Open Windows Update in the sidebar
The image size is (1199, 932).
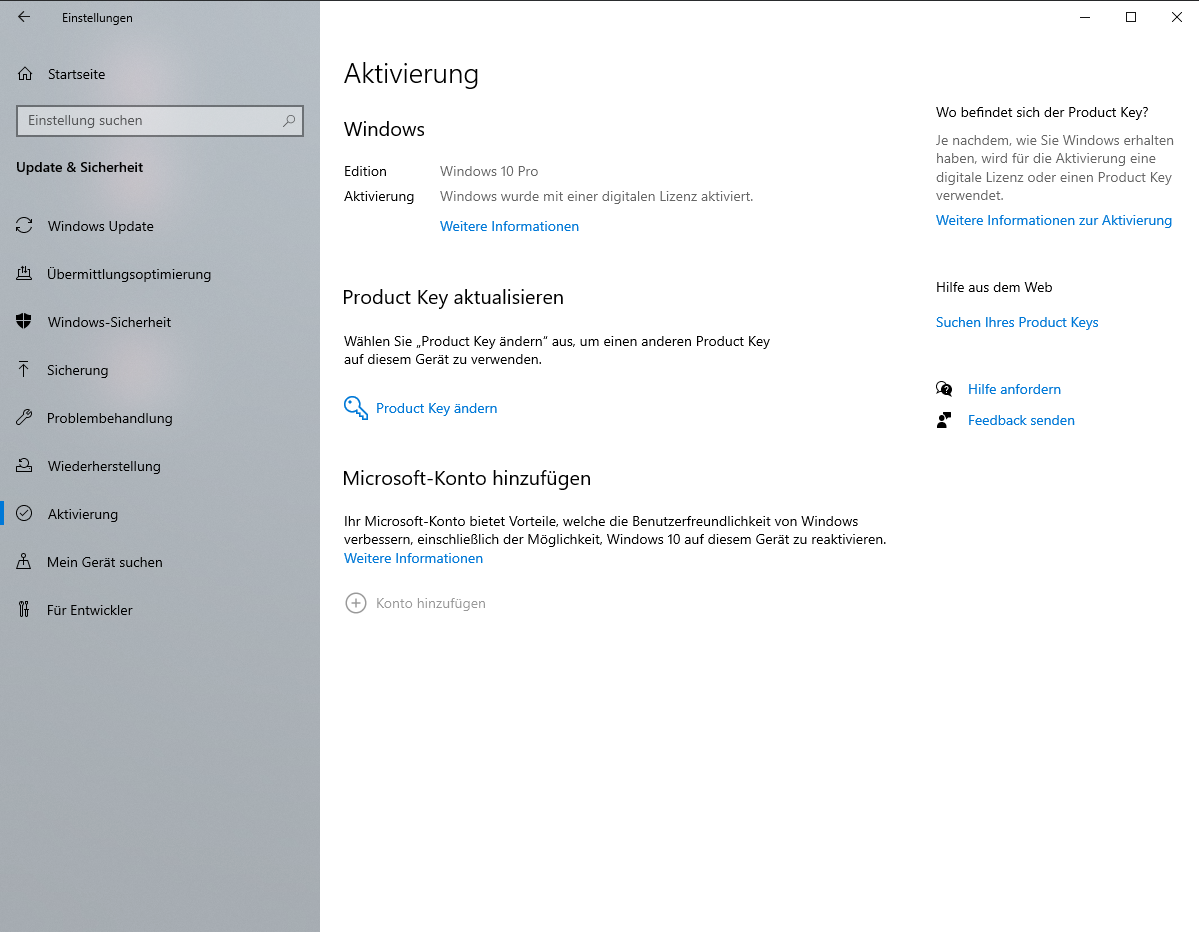pos(100,226)
